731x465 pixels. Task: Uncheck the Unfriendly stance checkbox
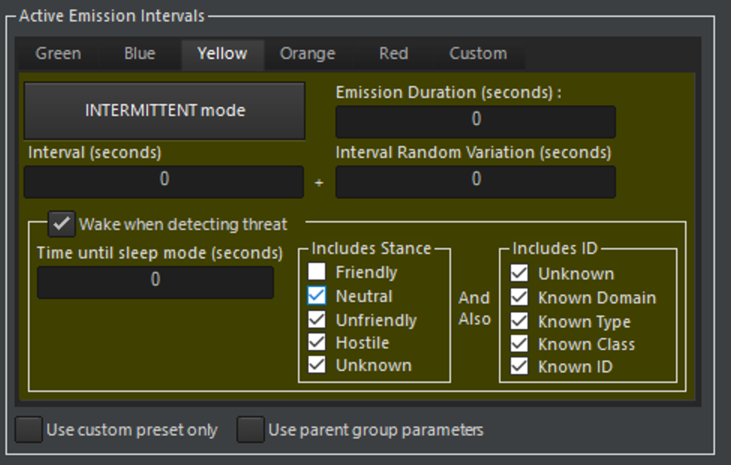pos(317,320)
